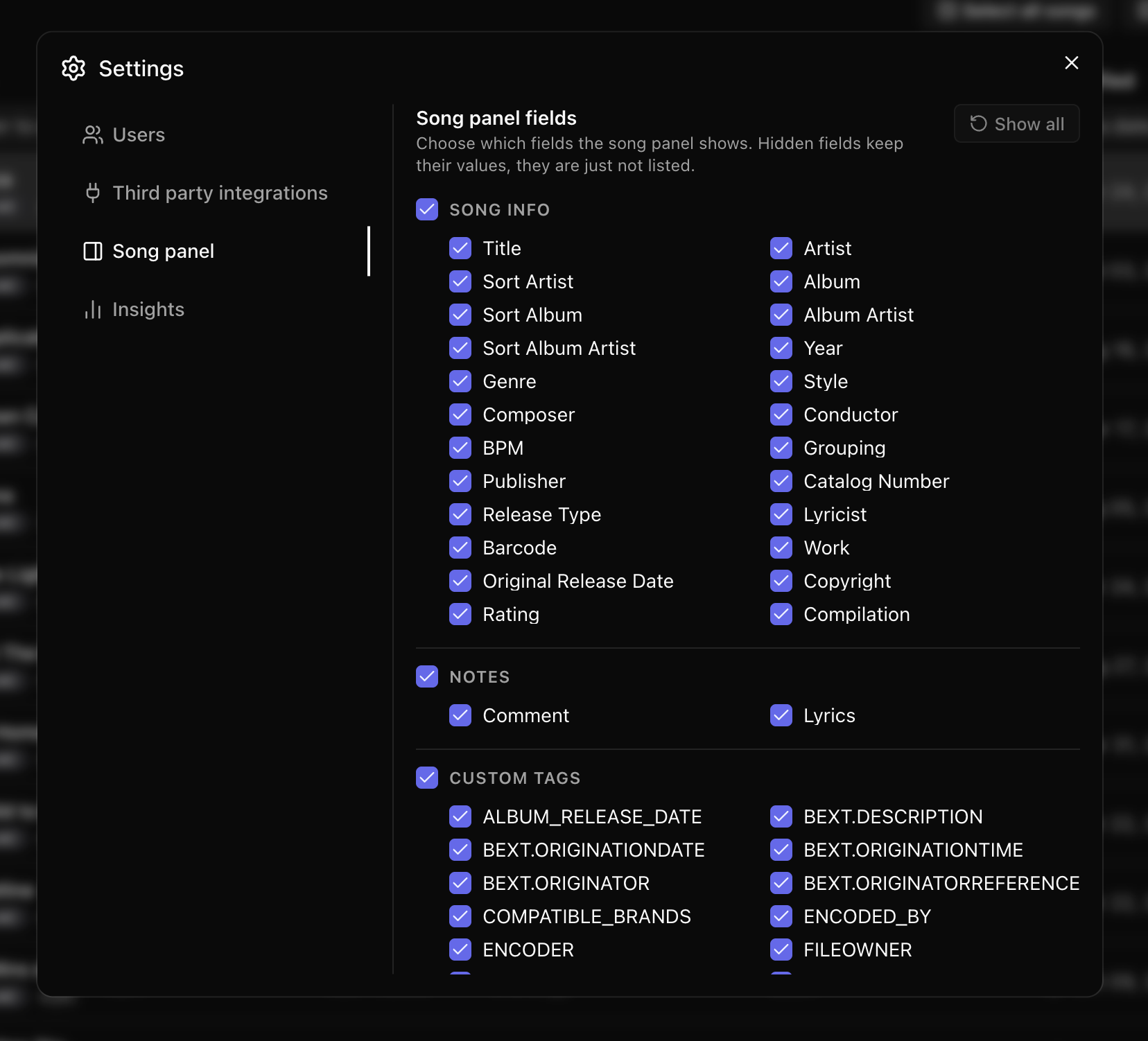Toggle the Copyright checkbox
Image resolution: width=1148 pixels, height=1041 pixels.
point(781,581)
